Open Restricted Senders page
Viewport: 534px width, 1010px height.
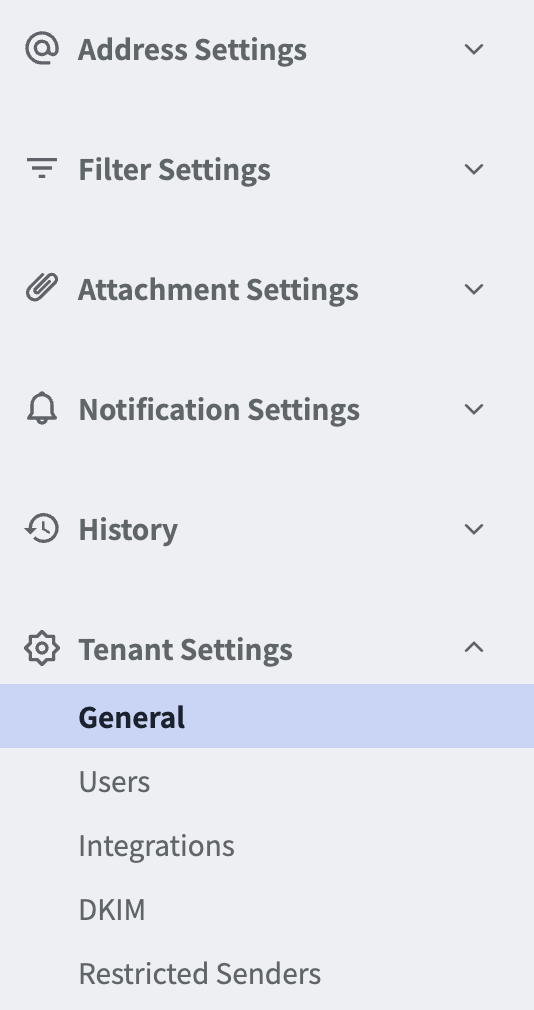(x=200, y=973)
